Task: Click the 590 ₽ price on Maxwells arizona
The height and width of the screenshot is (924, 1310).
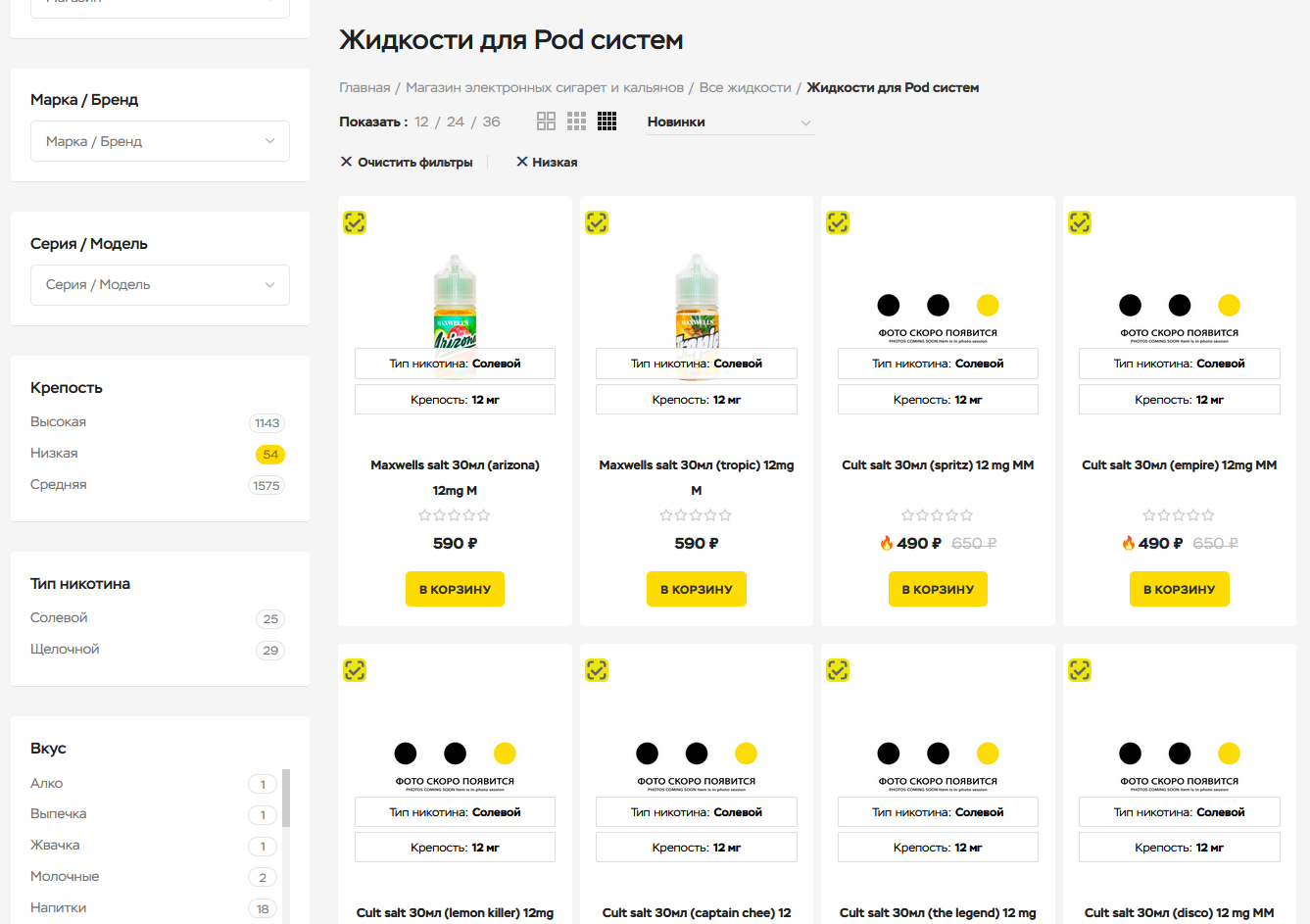Action: 455,544
